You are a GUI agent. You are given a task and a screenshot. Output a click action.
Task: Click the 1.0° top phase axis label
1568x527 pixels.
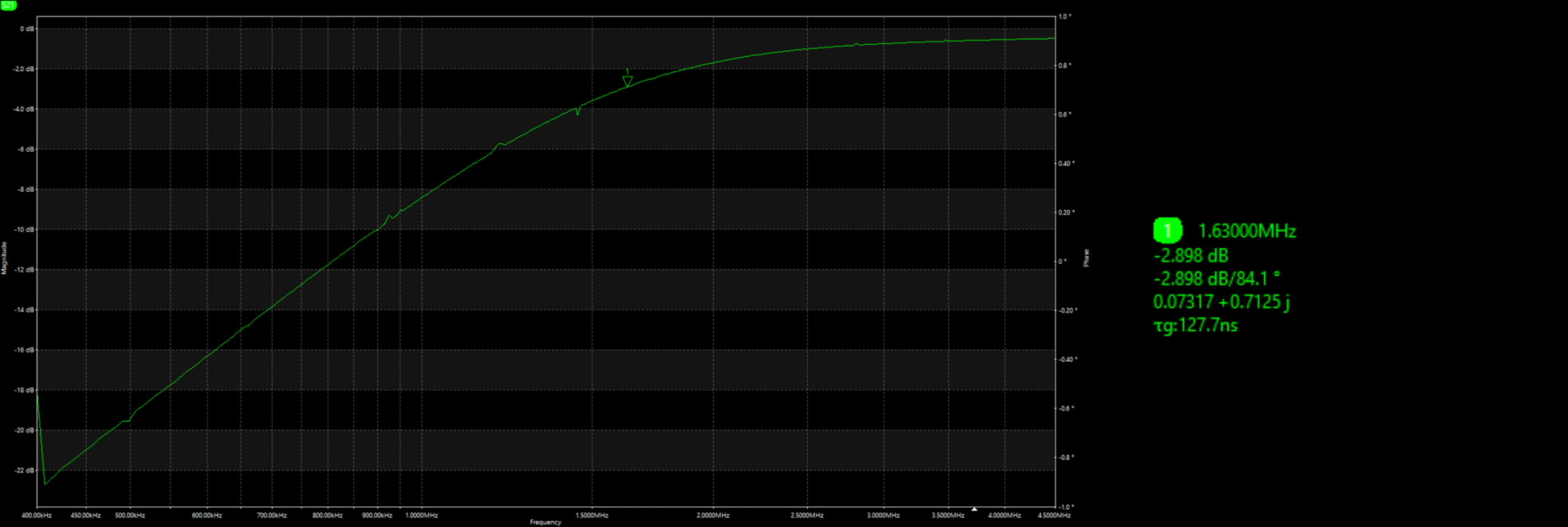1065,17
